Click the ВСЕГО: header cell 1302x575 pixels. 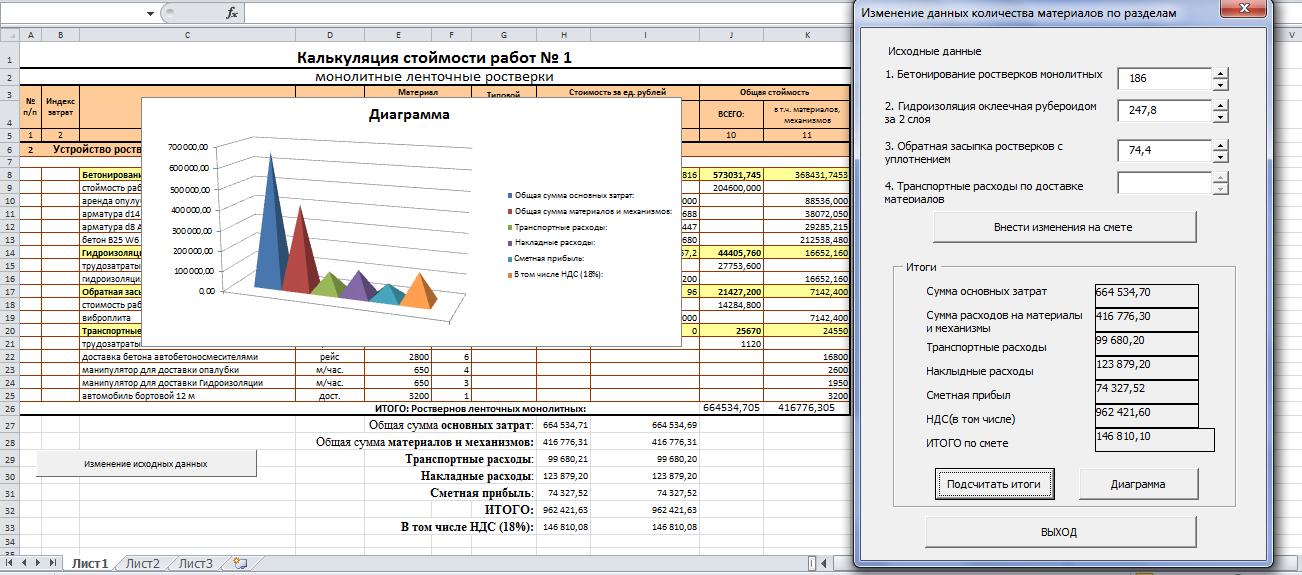[732, 114]
